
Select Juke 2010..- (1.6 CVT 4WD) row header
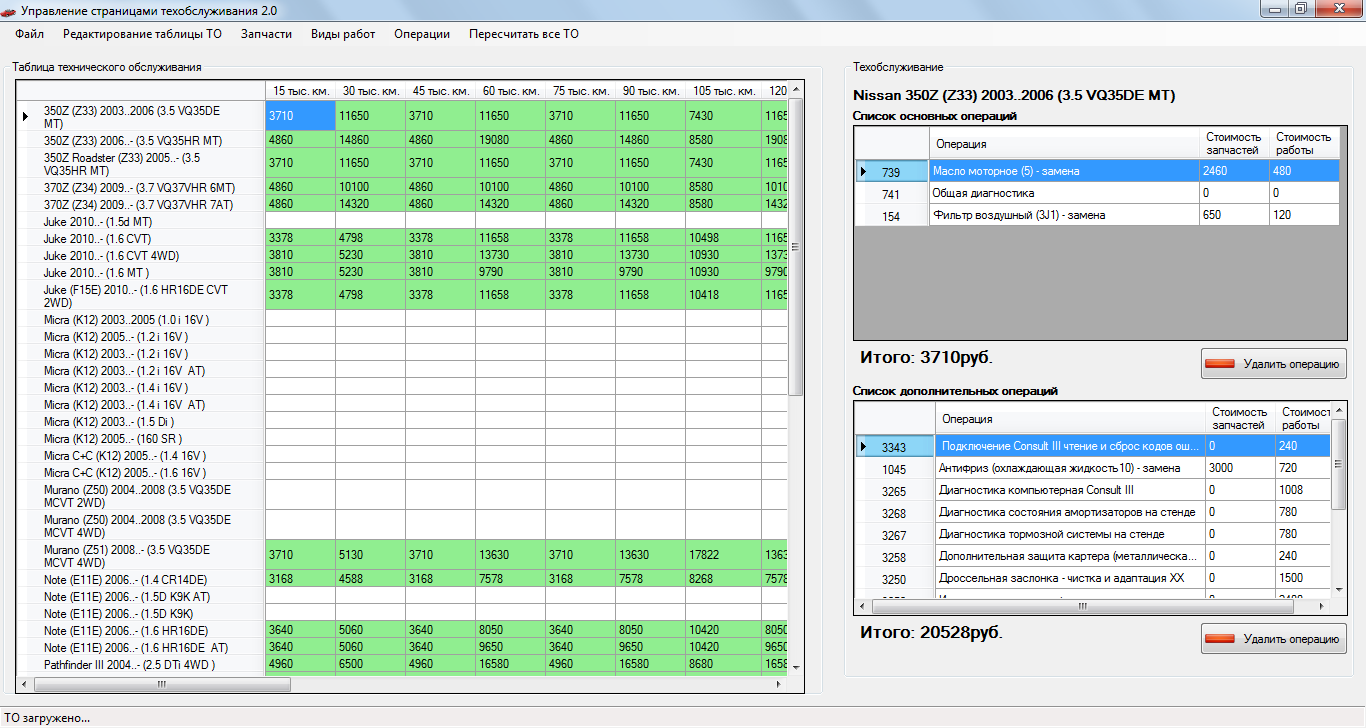[x=141, y=255]
